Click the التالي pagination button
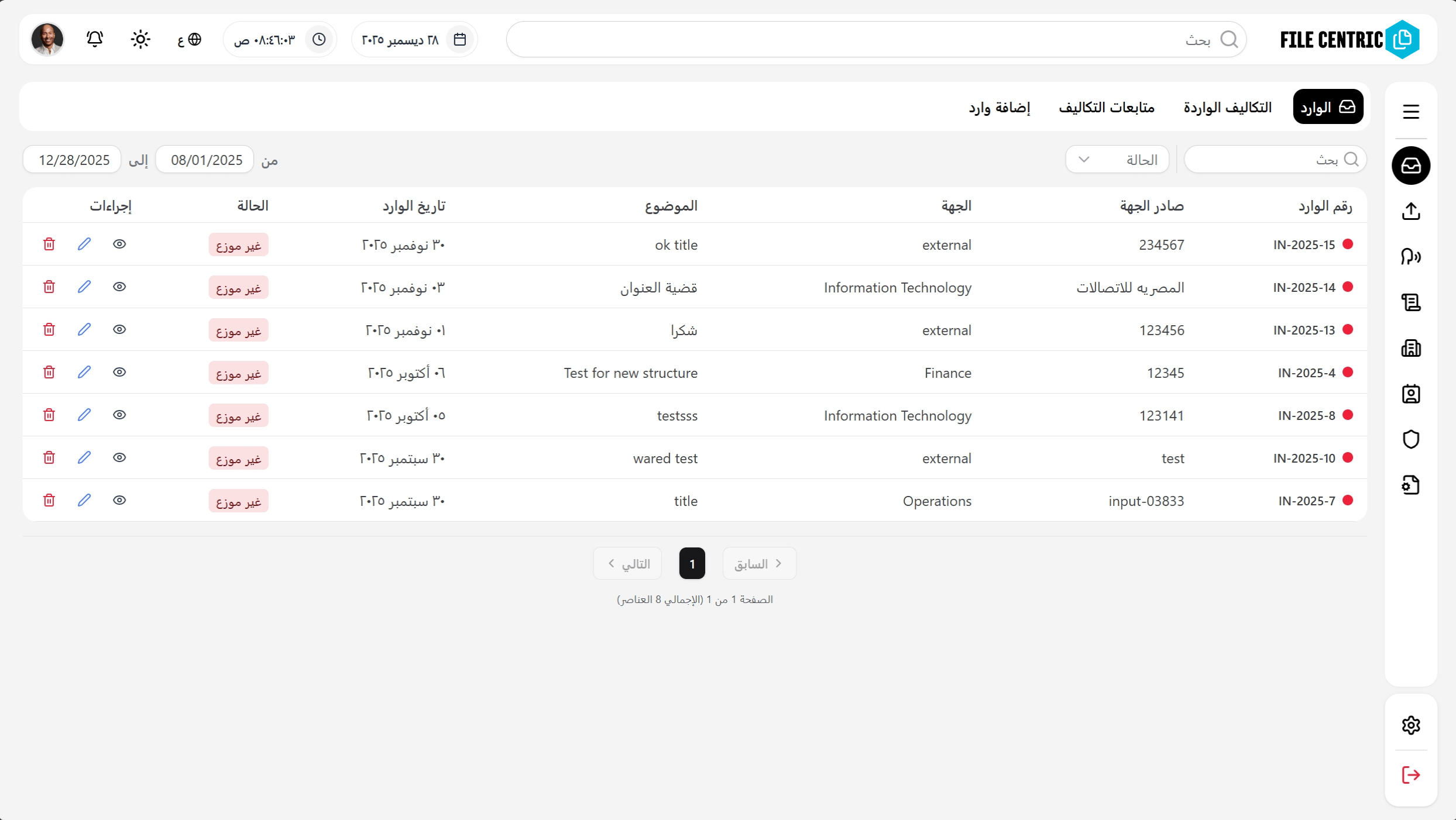The width and height of the screenshot is (1456, 820). coord(627,563)
